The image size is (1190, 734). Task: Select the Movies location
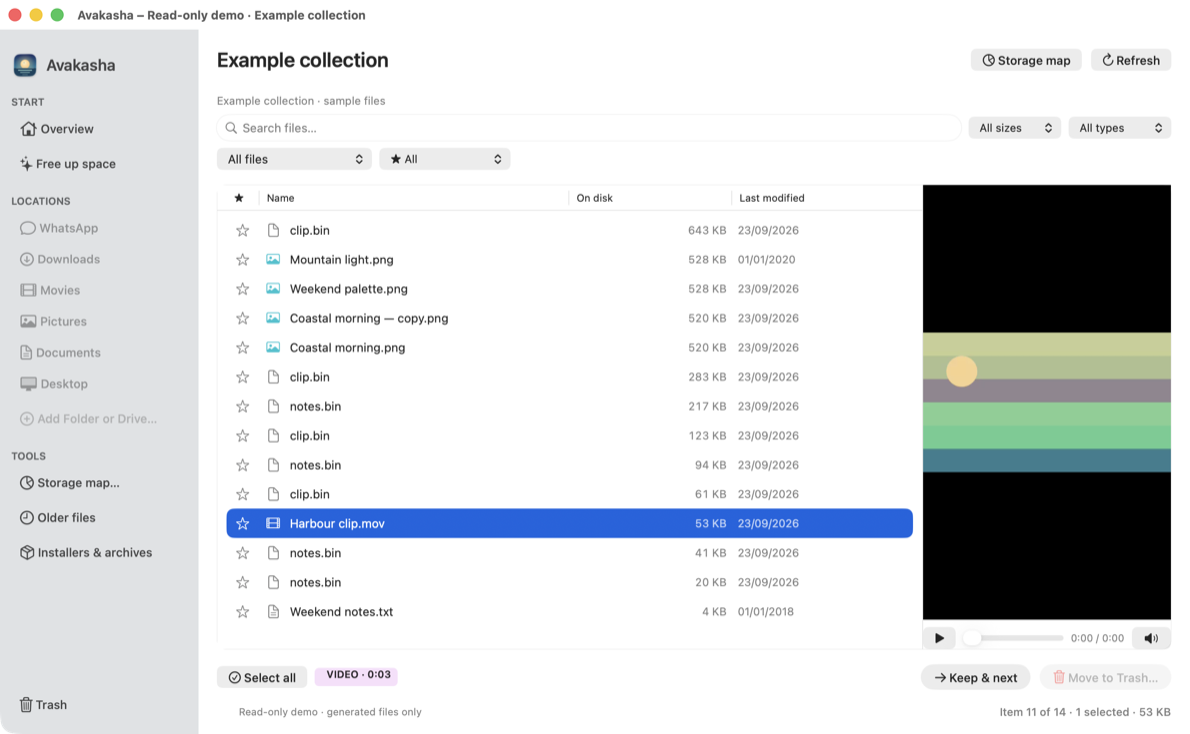(x=50, y=290)
